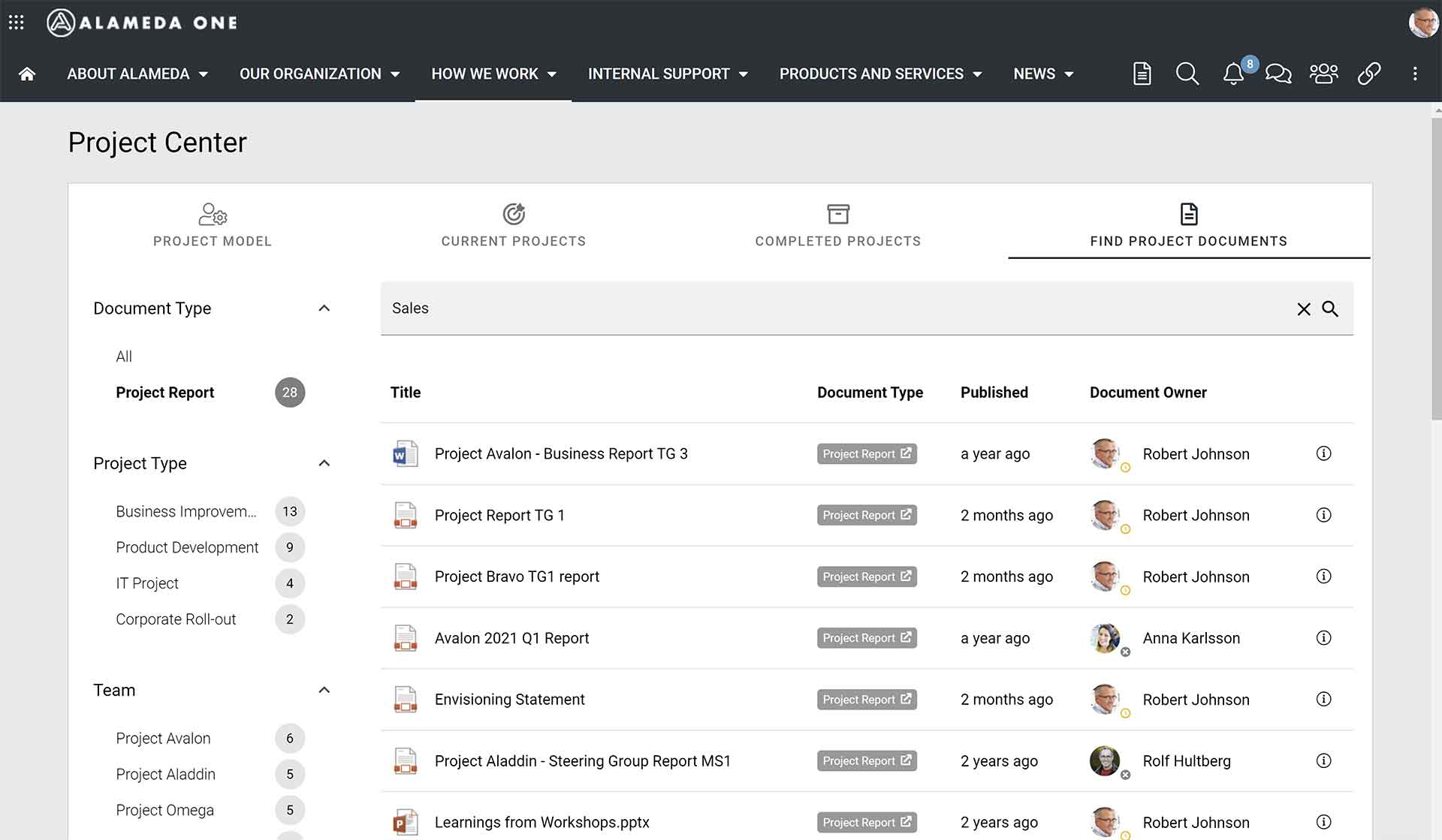Switch to the Project Model tab
This screenshot has width=1442, height=840.
[x=213, y=225]
